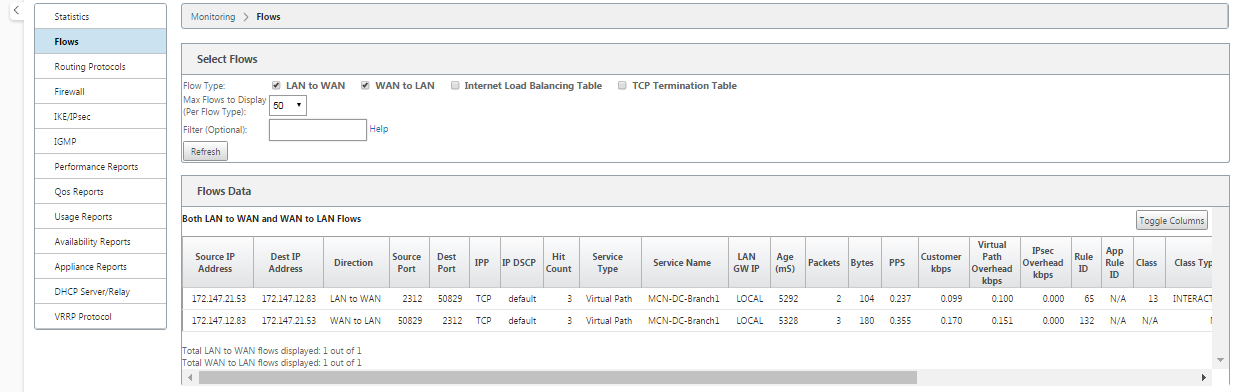Focus the Filter (Optional) input field

(318, 129)
